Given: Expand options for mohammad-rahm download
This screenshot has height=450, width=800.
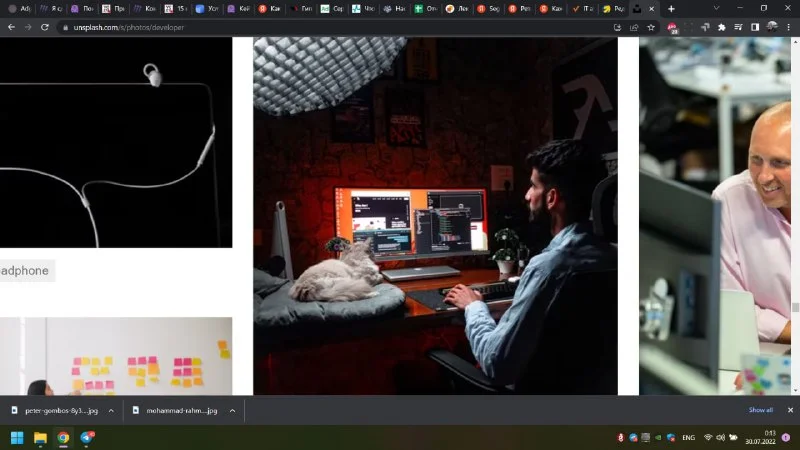Looking at the screenshot, I should [232, 410].
